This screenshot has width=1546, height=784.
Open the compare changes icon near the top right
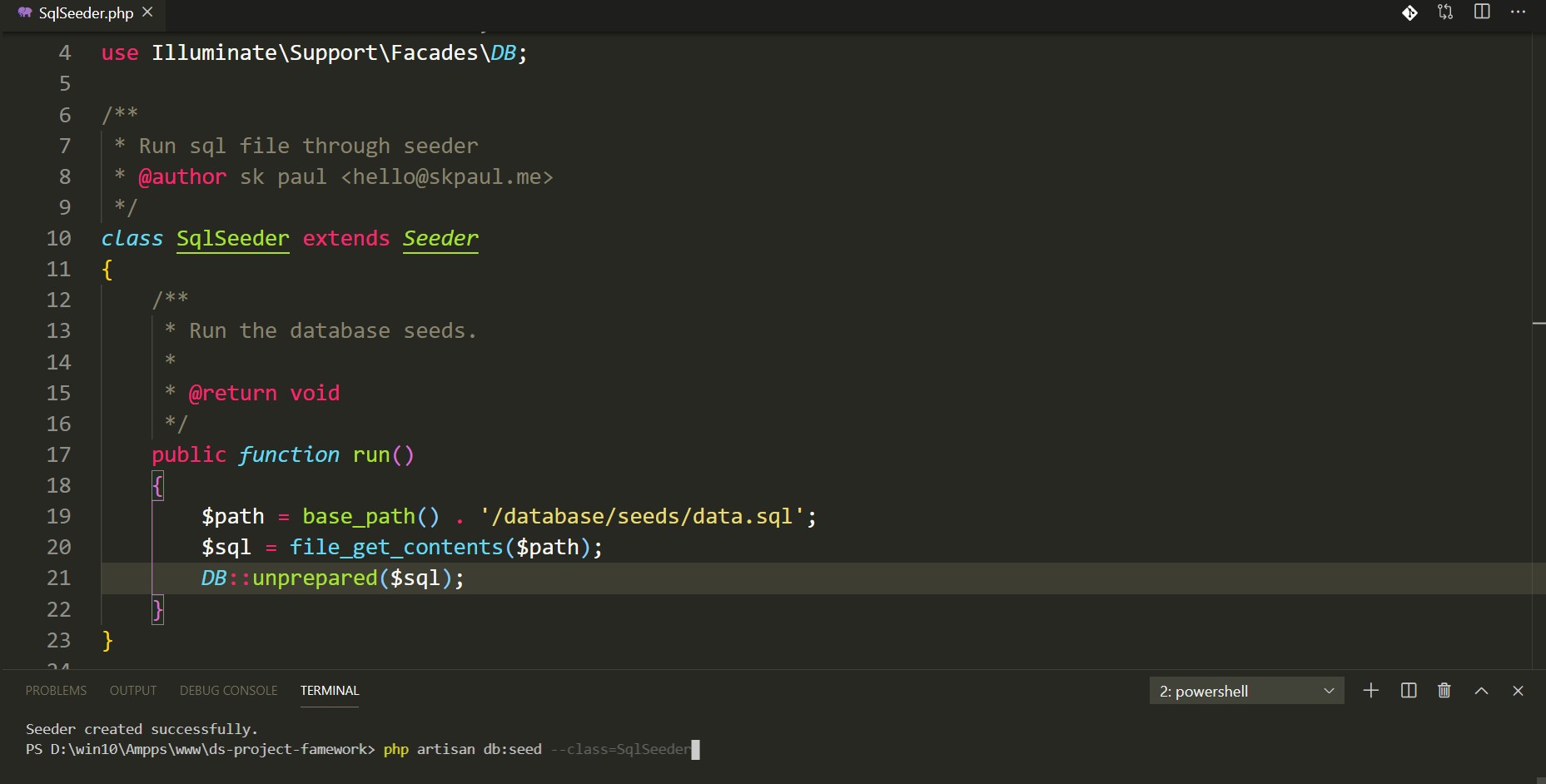(1446, 12)
